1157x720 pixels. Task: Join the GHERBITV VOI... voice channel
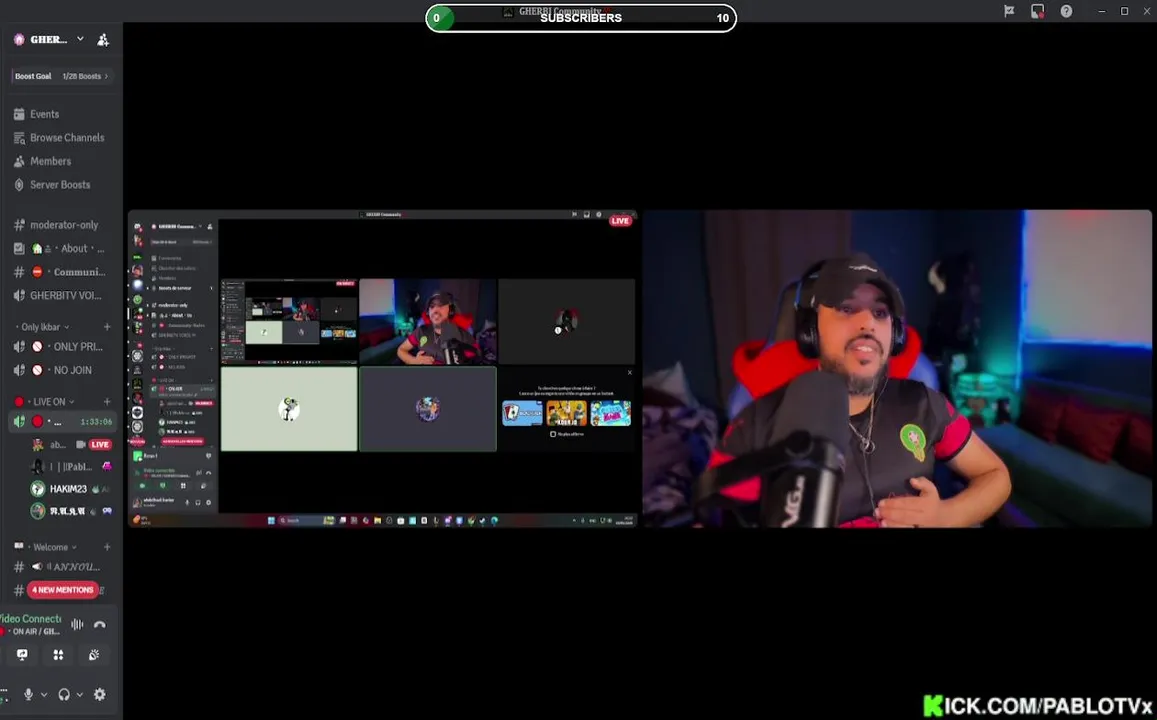pyautogui.click(x=63, y=296)
